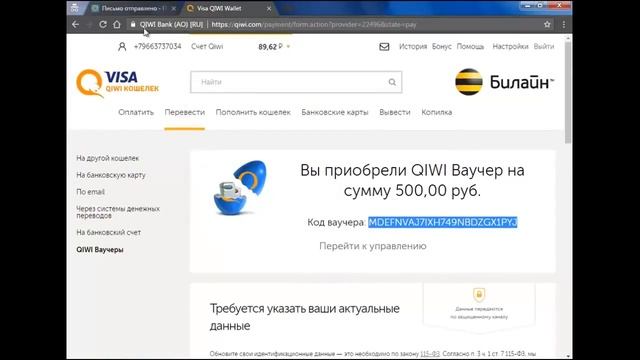The height and width of the screenshot is (360, 640).
Task: Open the Банковские карты section
Action: point(335,112)
